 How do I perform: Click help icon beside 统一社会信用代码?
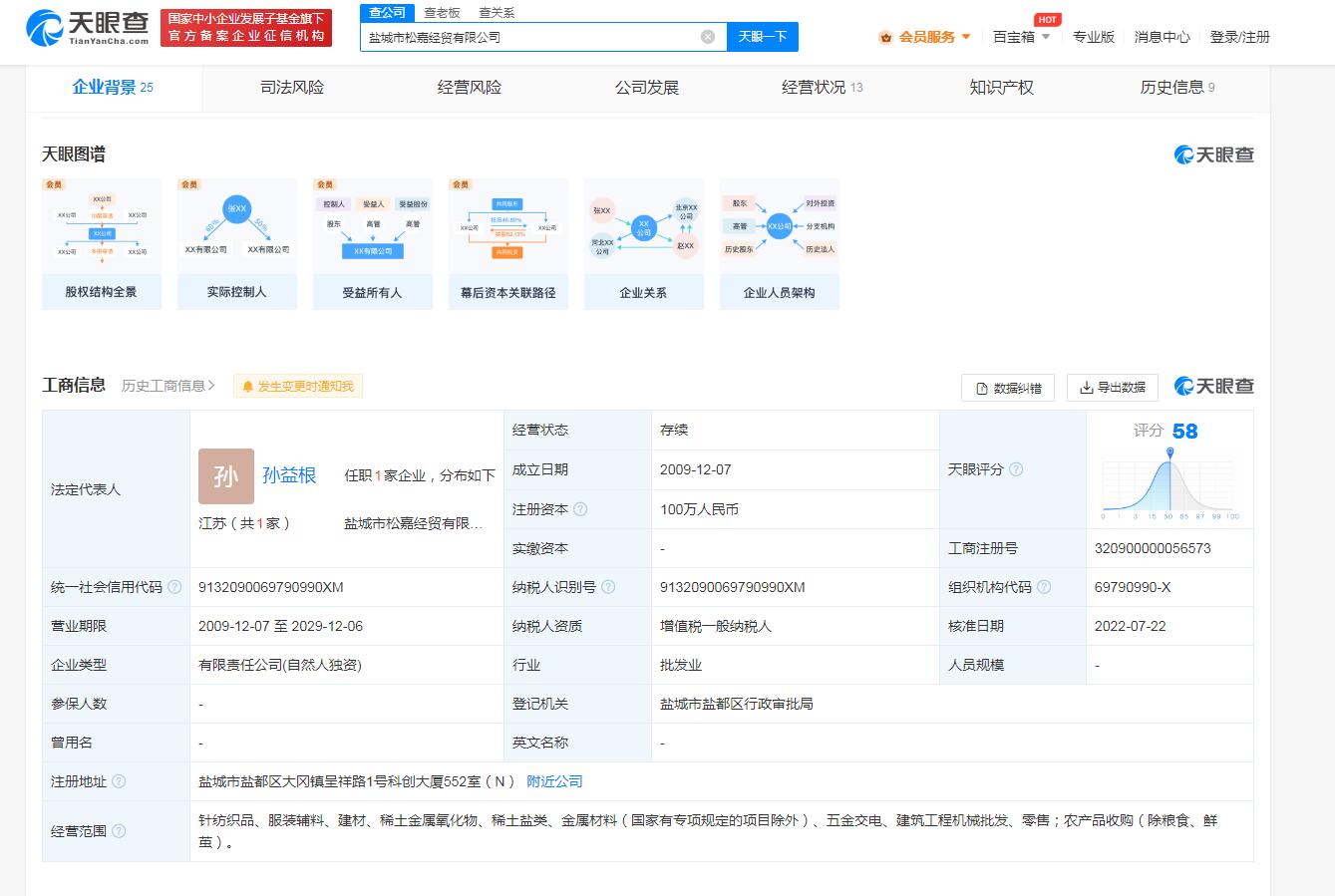tap(174, 587)
